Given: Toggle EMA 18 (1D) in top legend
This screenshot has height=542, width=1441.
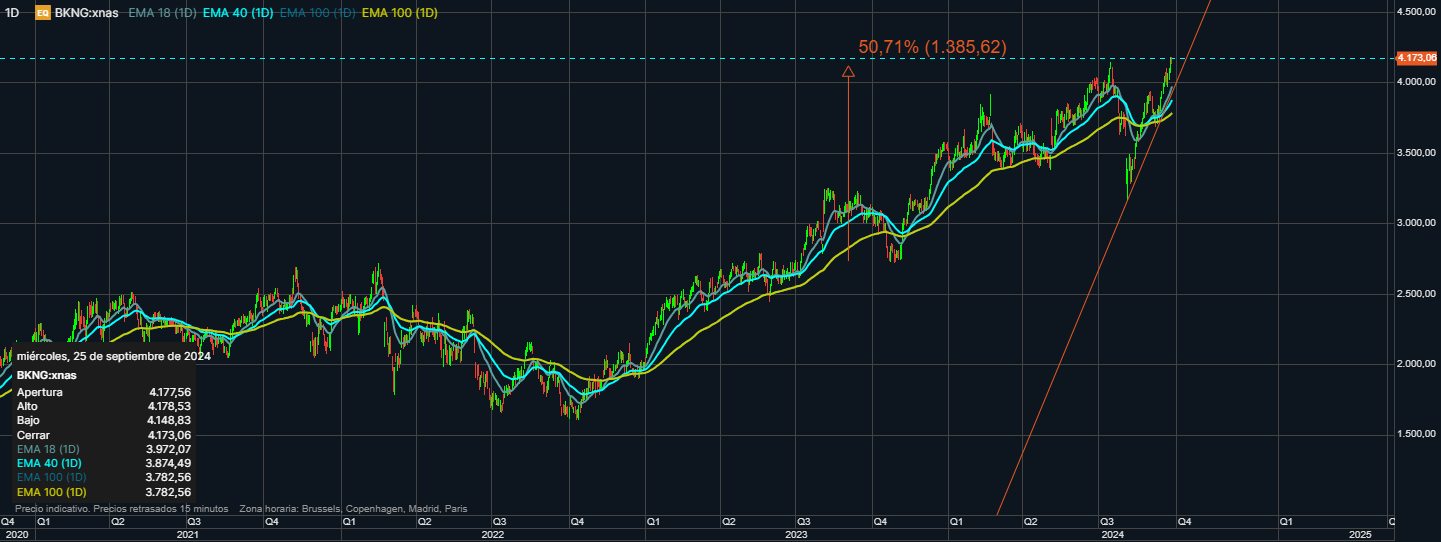Looking at the screenshot, I should click(163, 13).
